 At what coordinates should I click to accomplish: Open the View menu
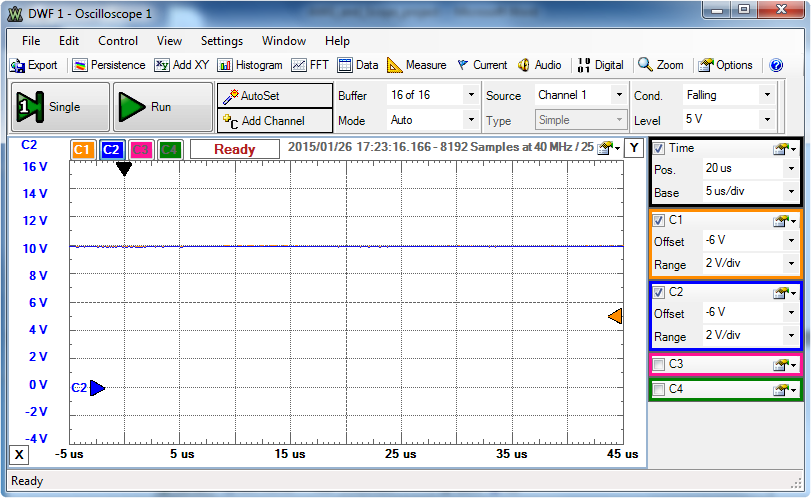point(170,41)
